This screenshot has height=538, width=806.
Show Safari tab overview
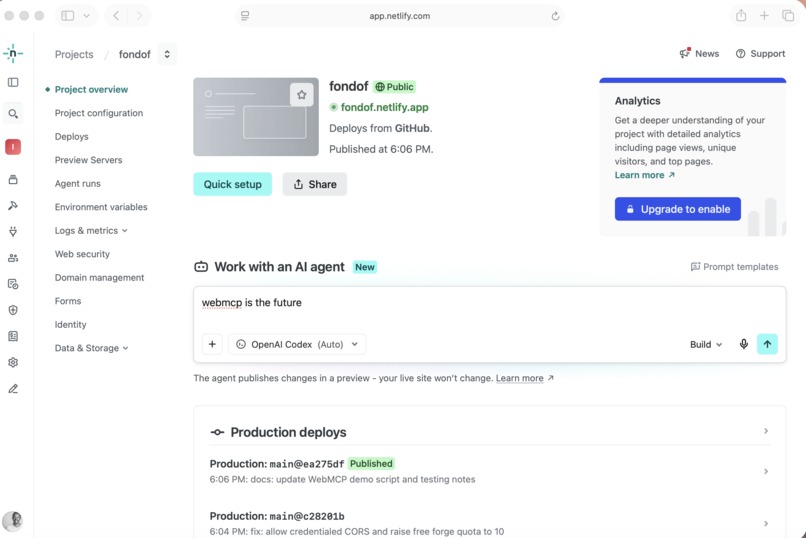click(788, 15)
